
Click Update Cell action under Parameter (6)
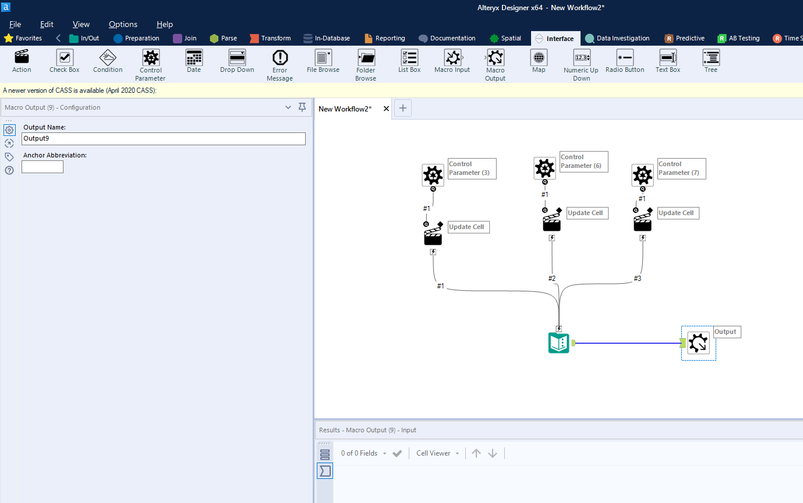[552, 221]
